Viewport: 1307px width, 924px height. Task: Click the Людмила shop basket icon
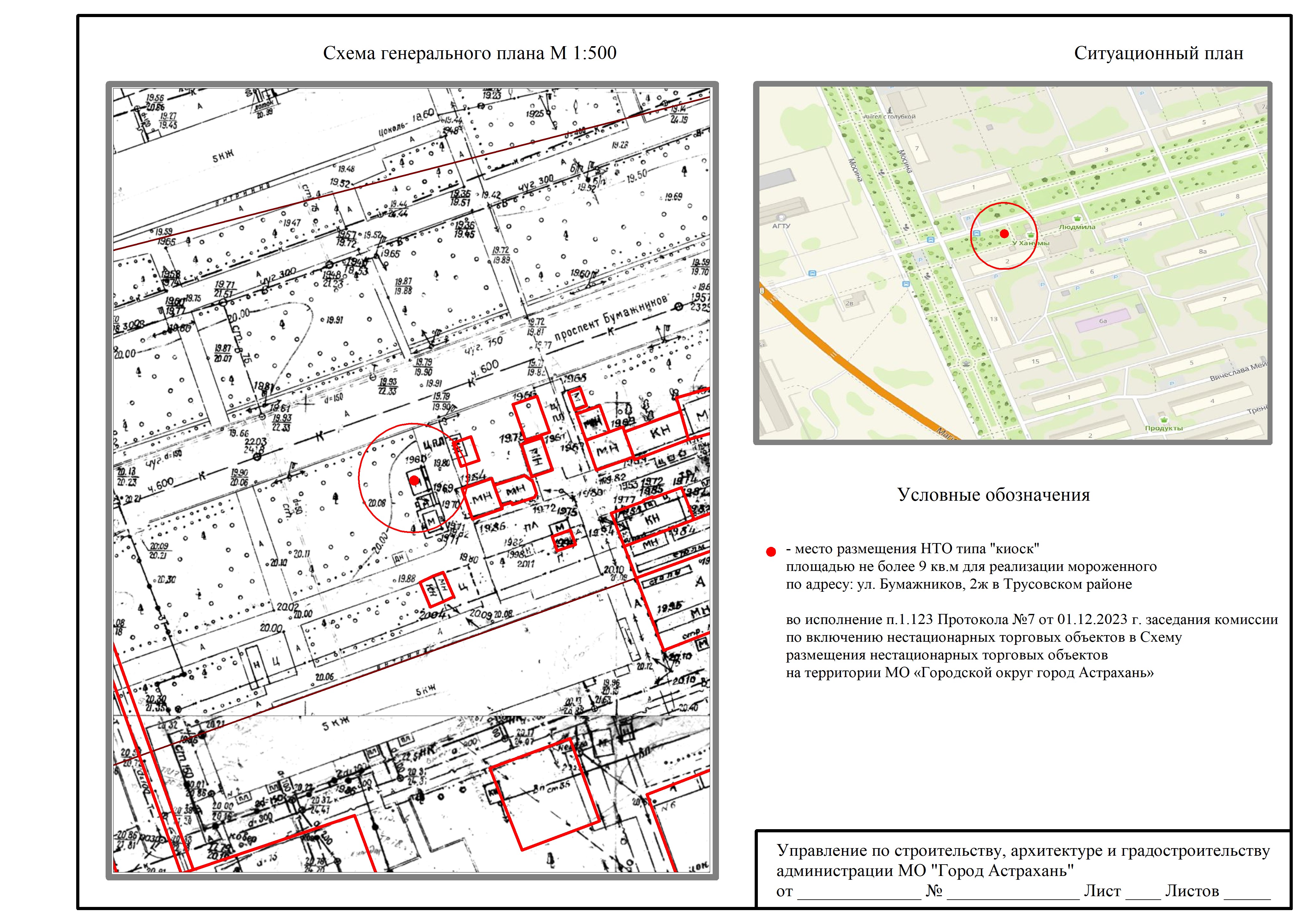coord(1077,219)
